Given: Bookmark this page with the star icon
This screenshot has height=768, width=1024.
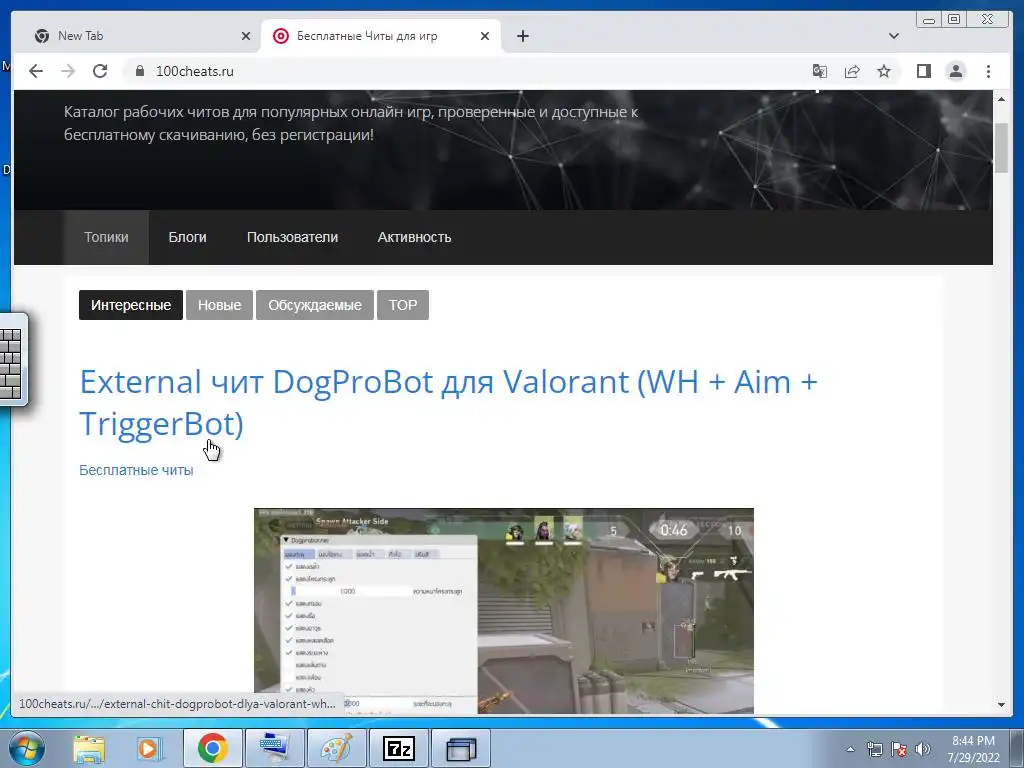Looking at the screenshot, I should [x=884, y=71].
